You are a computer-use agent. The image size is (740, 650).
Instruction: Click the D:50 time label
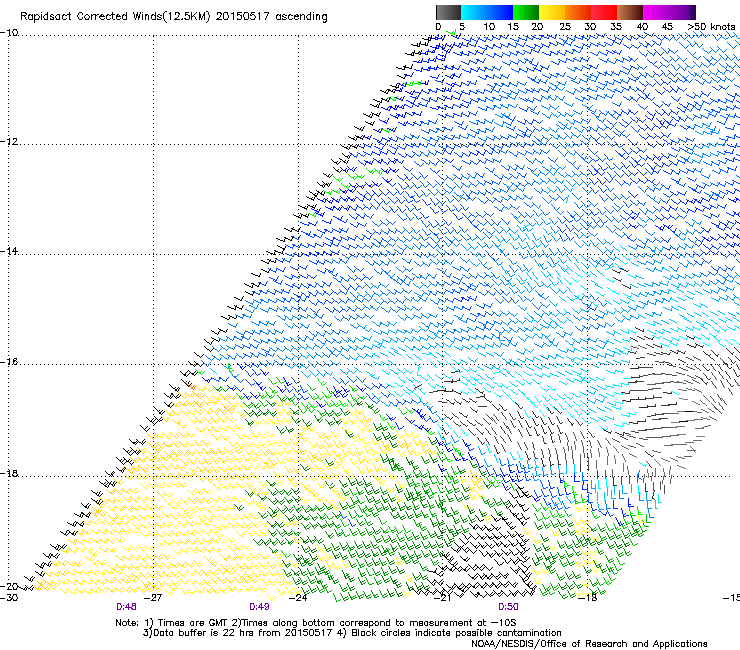(x=508, y=607)
